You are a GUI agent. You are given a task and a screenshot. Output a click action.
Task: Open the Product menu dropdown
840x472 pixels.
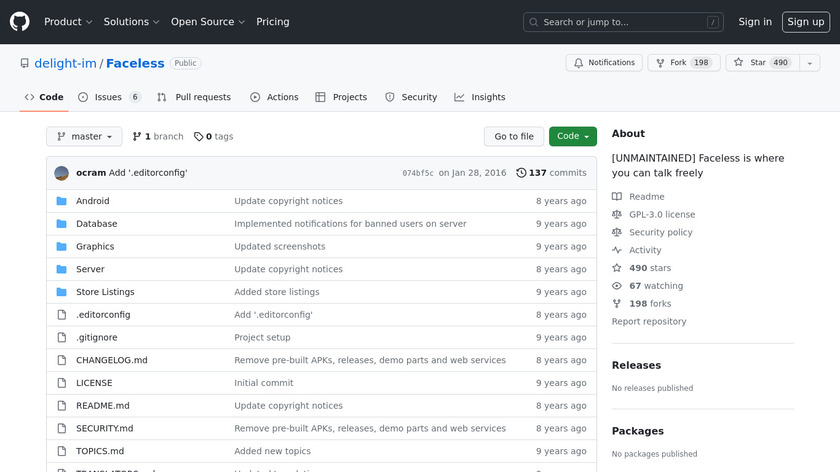click(68, 22)
